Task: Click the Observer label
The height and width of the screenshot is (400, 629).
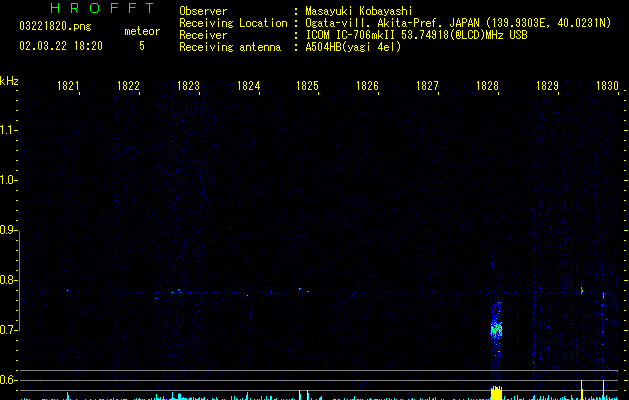Action: coord(203,11)
